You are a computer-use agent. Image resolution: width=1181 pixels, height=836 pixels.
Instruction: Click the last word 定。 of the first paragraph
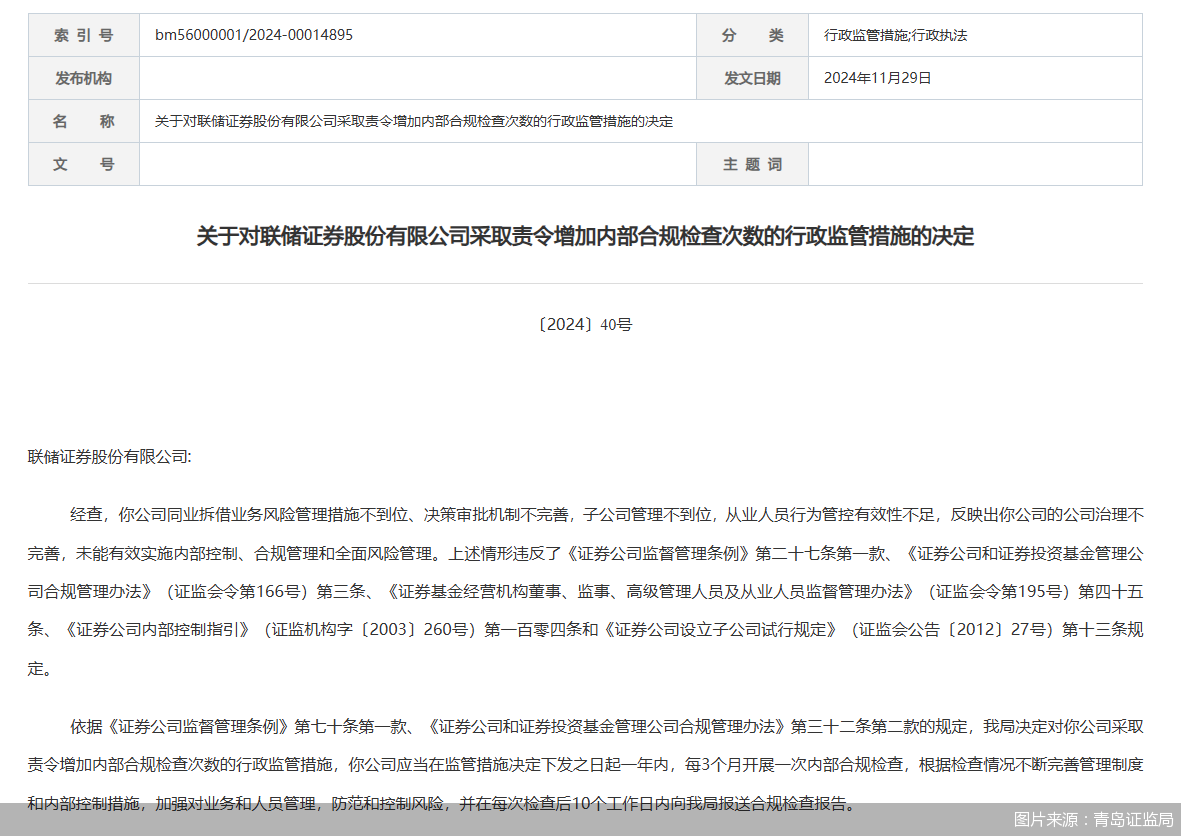pos(39,669)
